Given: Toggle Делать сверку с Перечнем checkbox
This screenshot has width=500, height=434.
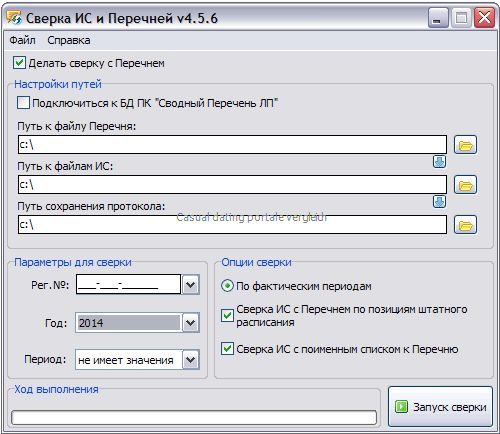Looking at the screenshot, I should (x=19, y=63).
